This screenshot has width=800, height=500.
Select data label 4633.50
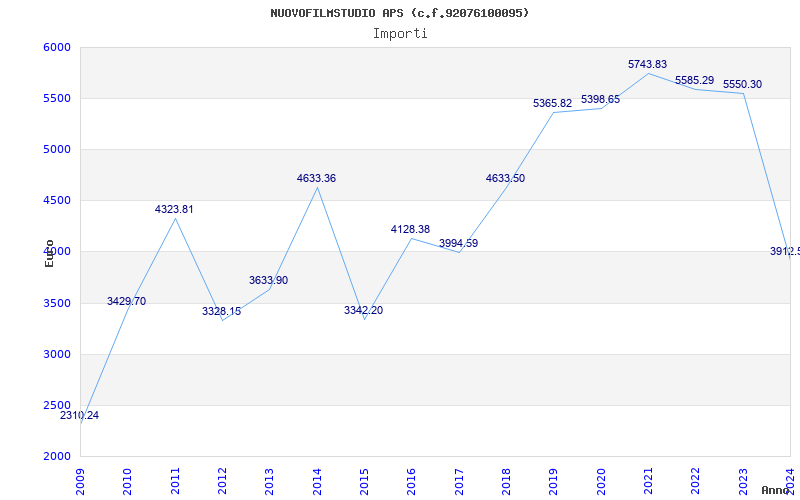click(x=505, y=179)
